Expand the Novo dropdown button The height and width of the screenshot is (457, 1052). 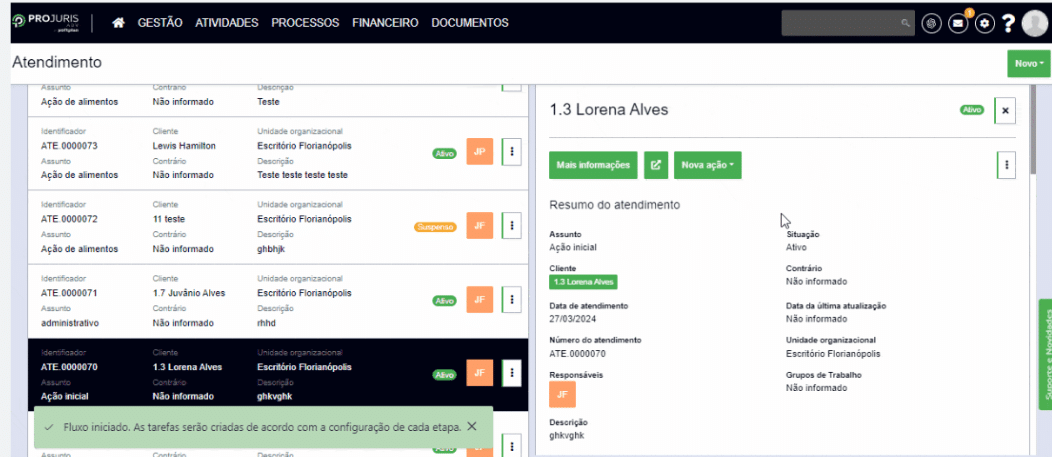click(x=1029, y=63)
